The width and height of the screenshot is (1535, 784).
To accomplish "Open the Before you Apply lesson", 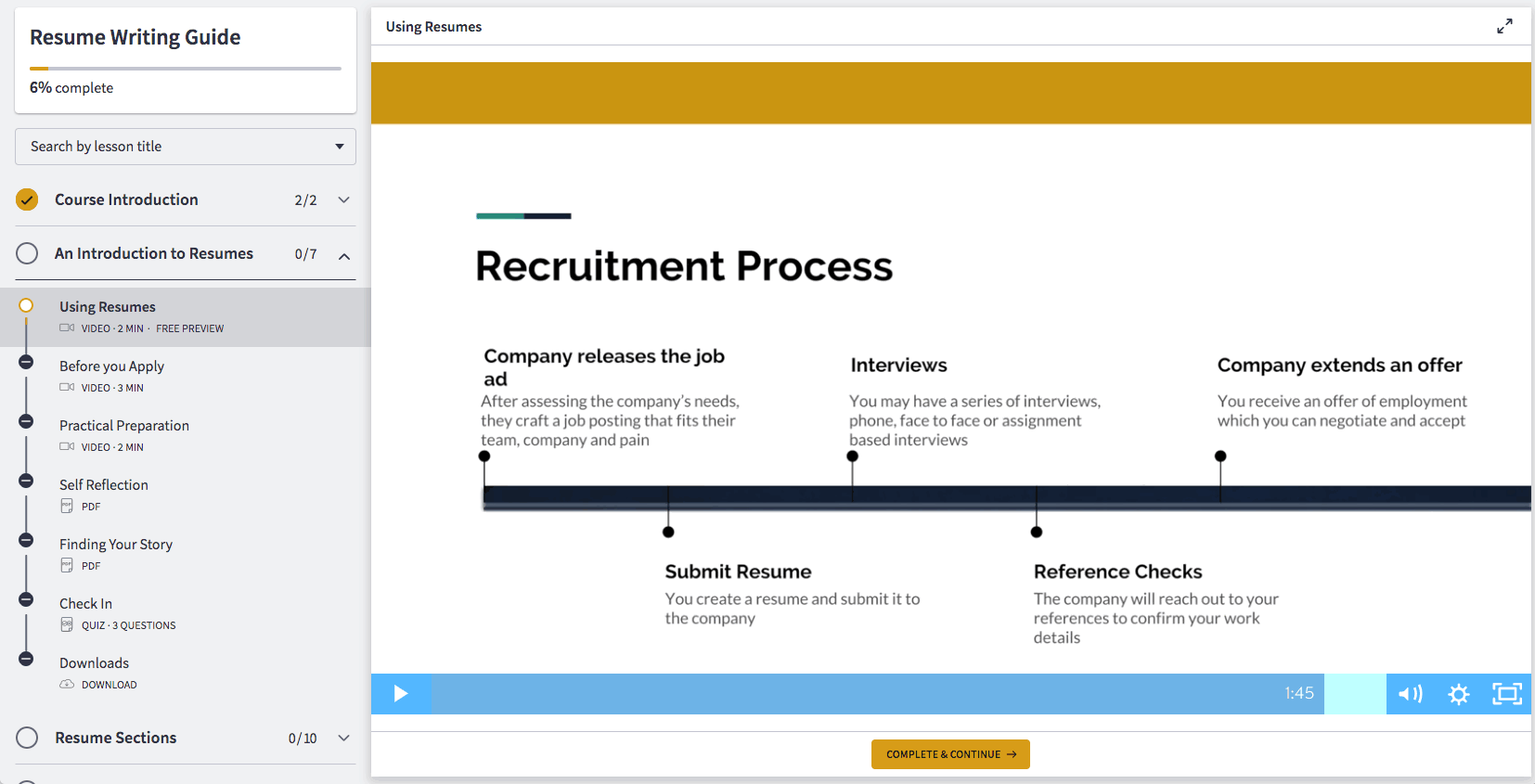I will tap(186, 376).
